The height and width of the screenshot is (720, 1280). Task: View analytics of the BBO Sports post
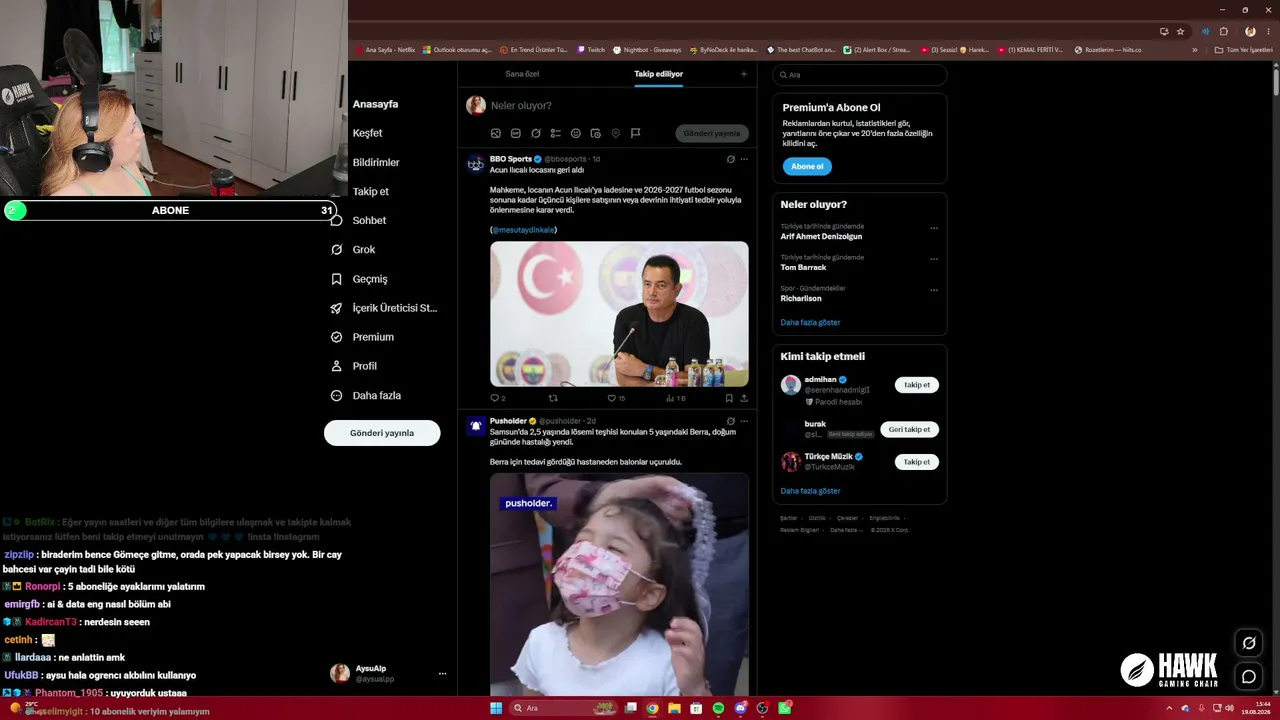(671, 398)
